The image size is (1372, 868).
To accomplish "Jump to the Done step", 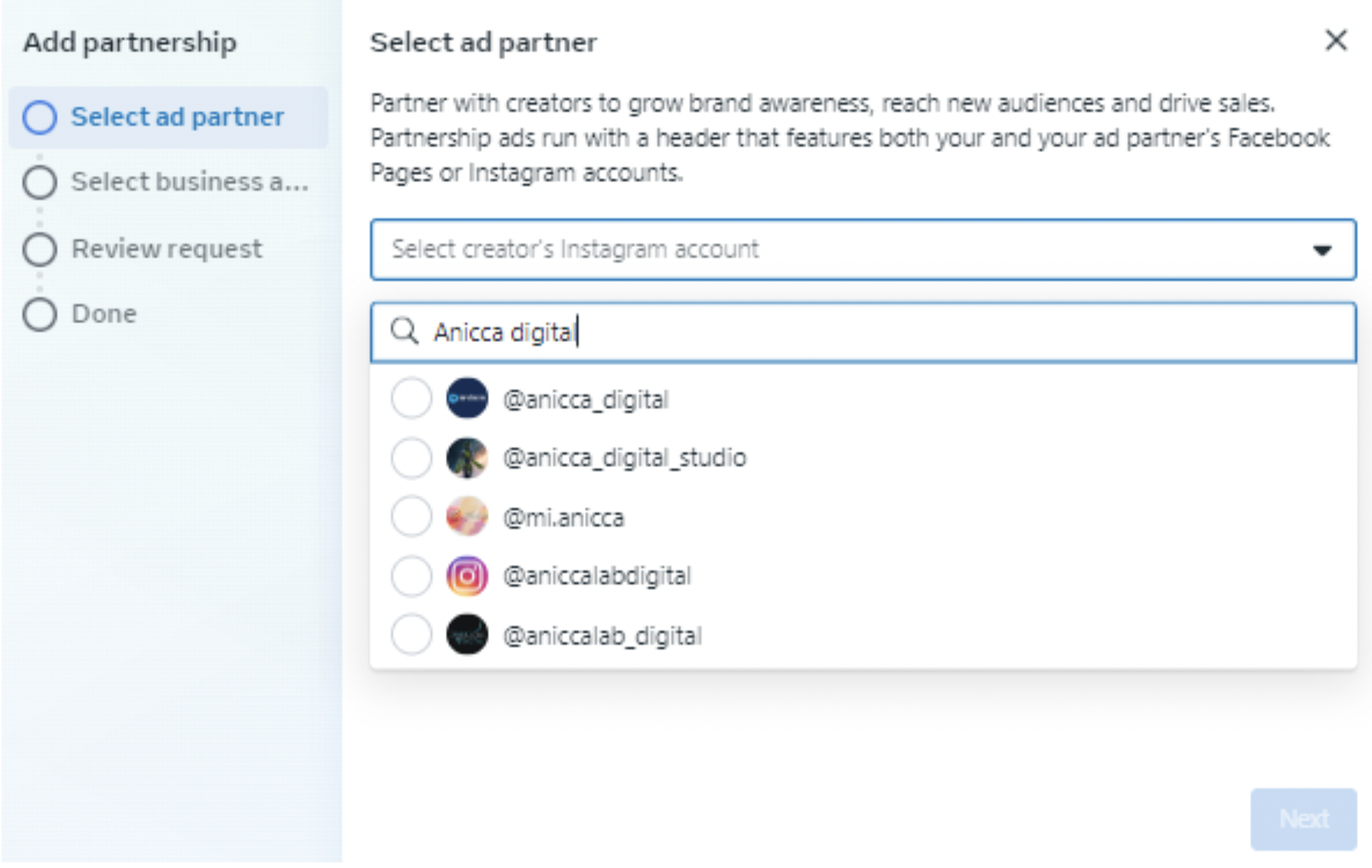I will pos(104,314).
